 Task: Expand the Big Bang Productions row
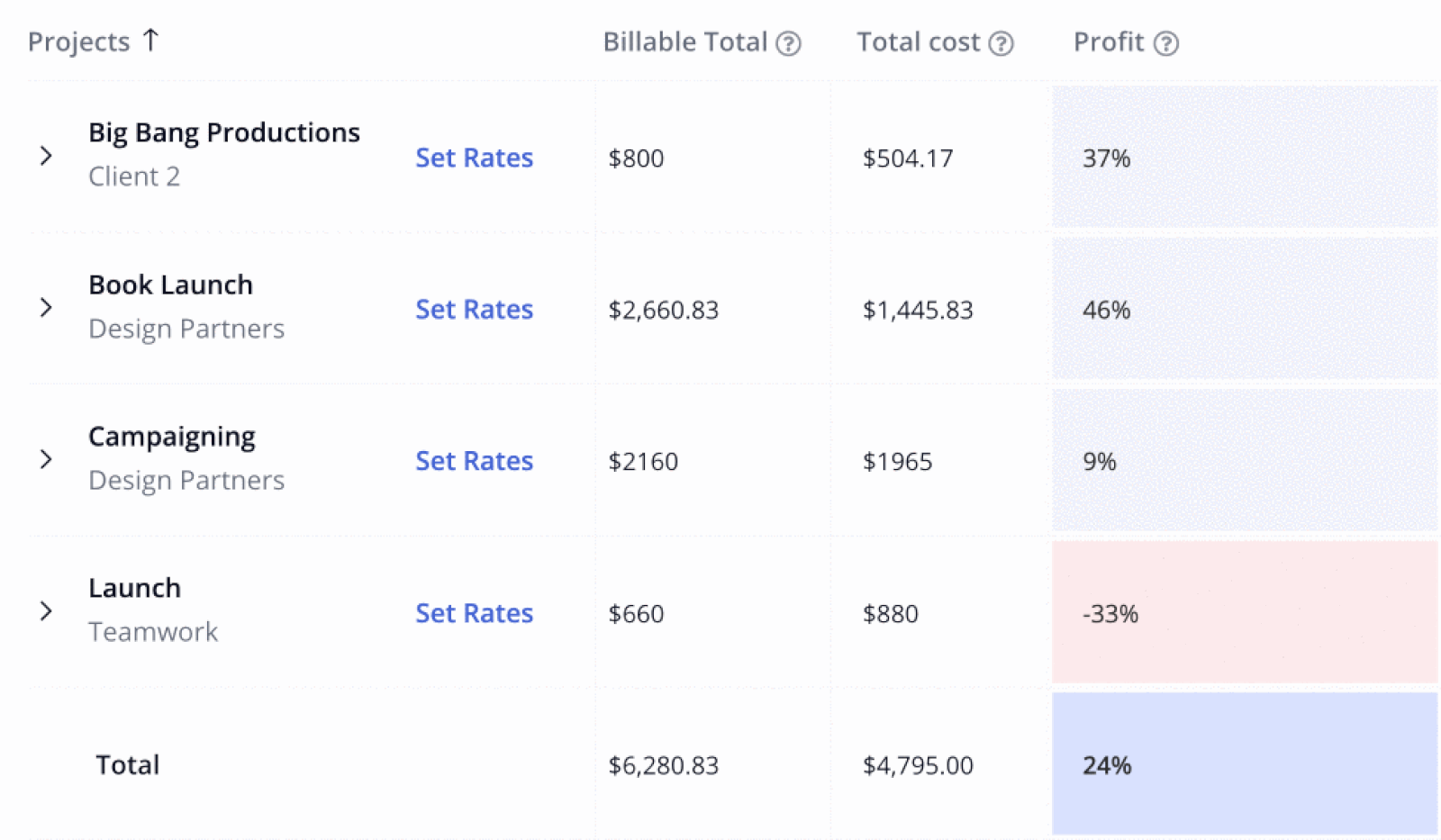pyautogui.click(x=47, y=155)
